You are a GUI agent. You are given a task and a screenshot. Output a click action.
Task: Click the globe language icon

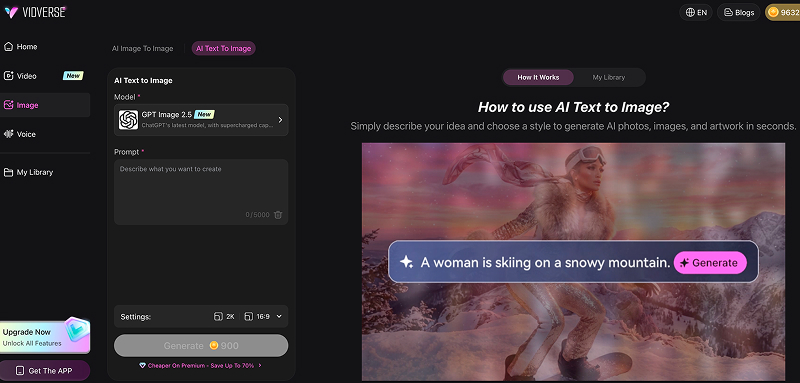(690, 12)
